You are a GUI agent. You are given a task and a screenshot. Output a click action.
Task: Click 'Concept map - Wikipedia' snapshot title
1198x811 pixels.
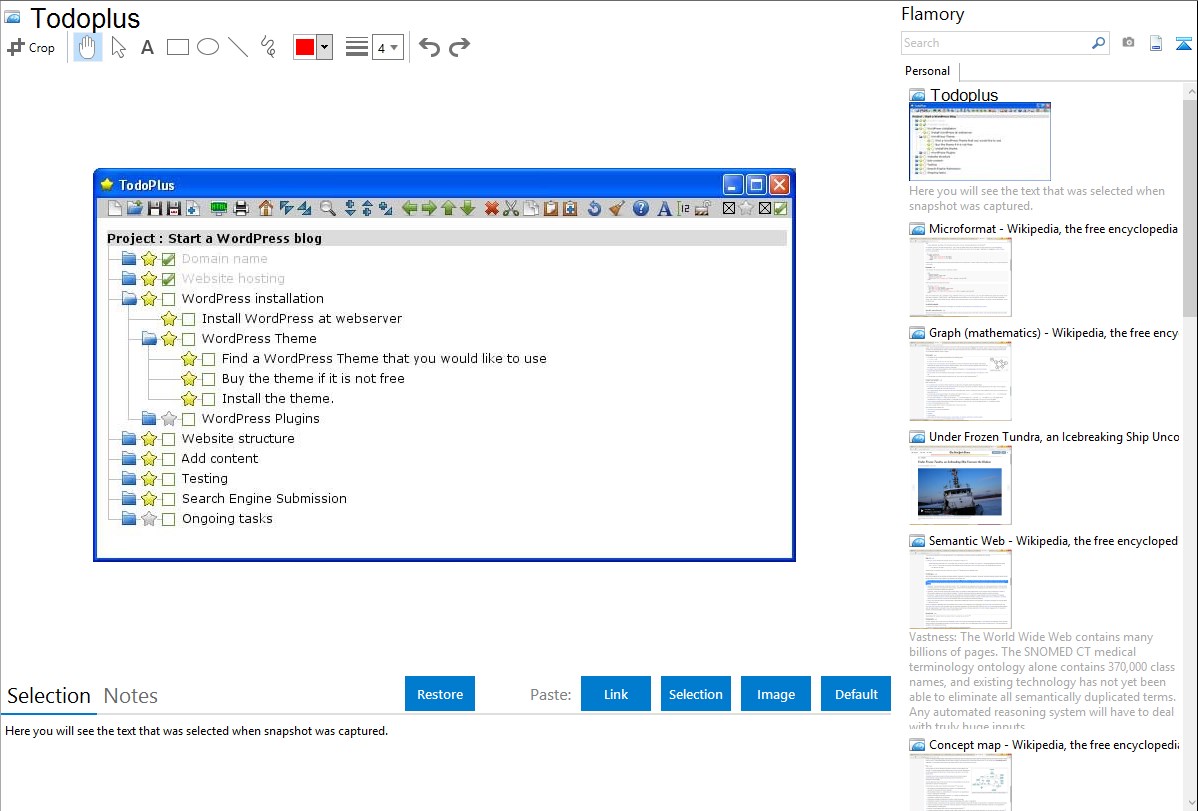coord(1053,745)
